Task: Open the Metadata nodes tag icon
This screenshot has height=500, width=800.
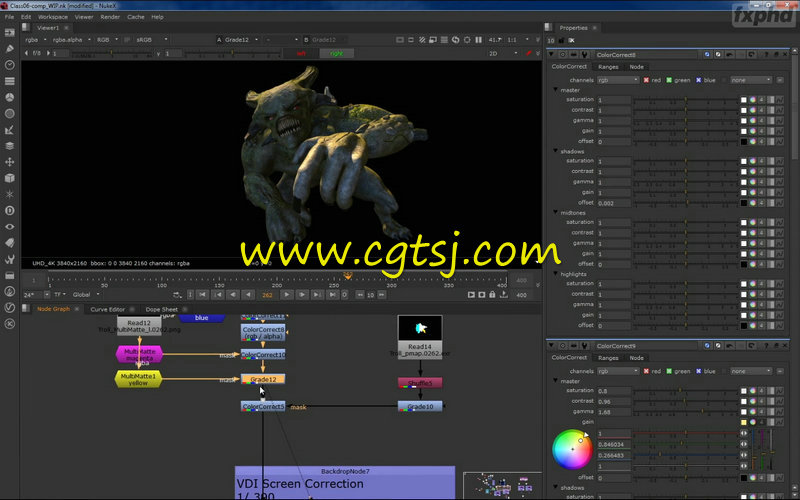Action: (9, 243)
